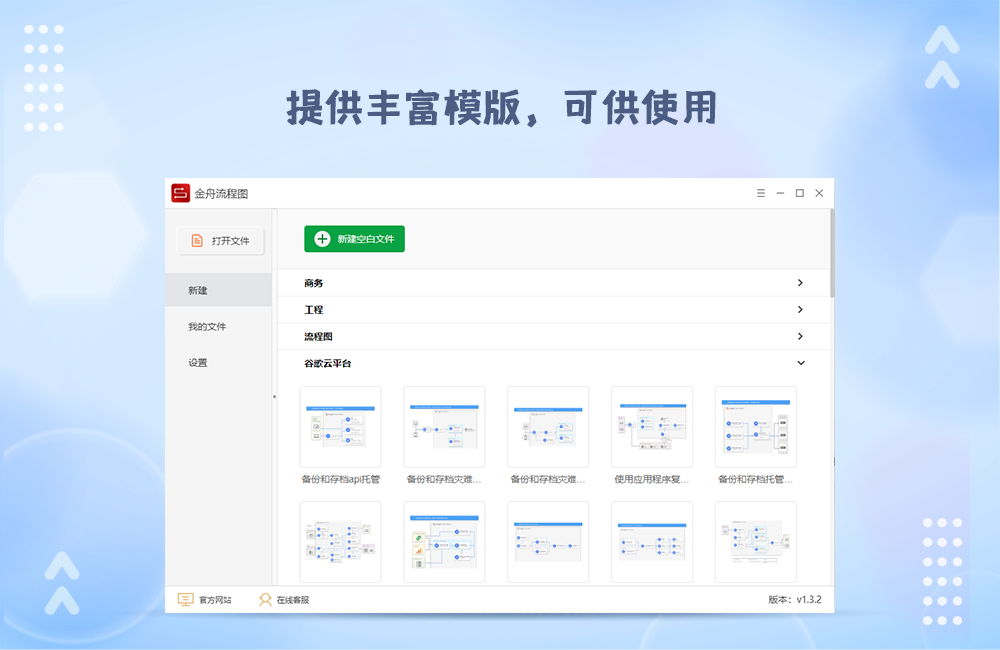
Task: Expand the 商务 template category
Action: point(800,283)
